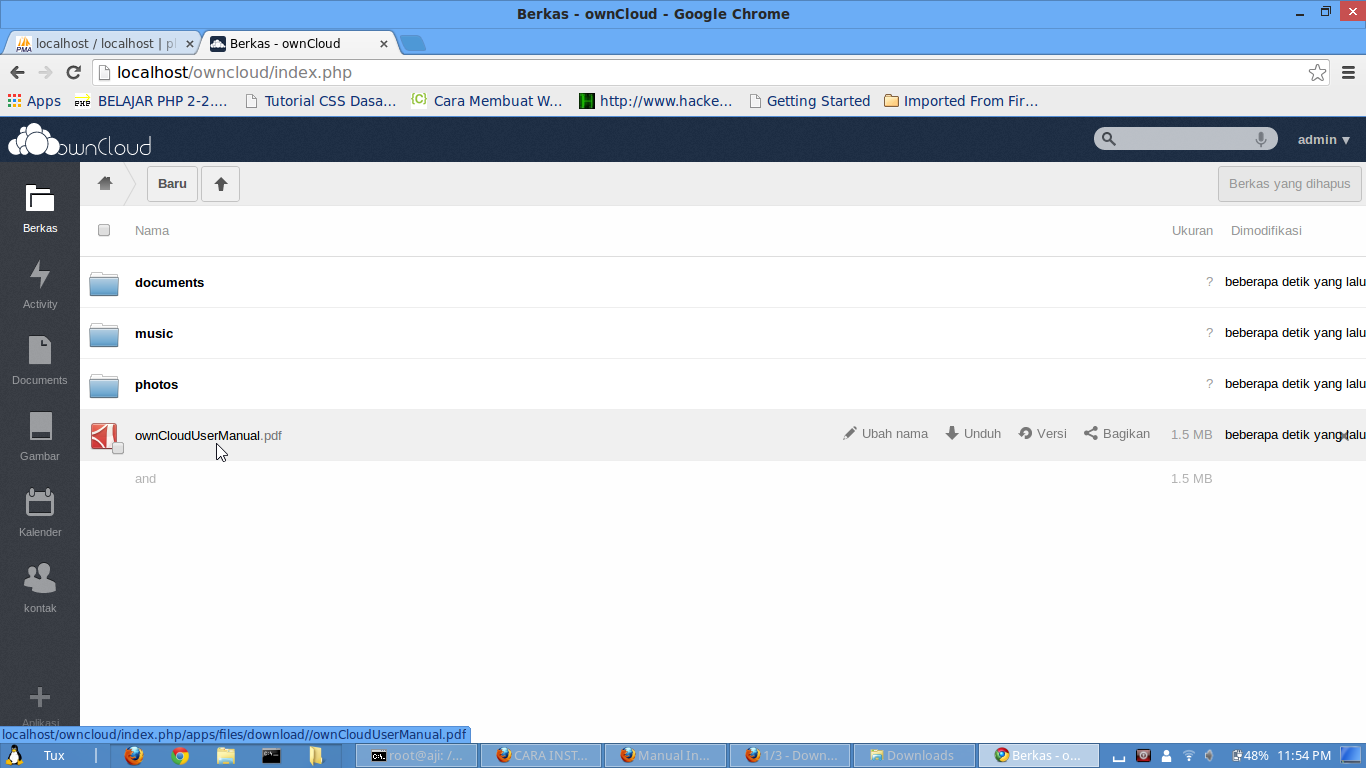1366x768 pixels.
Task: Sort by Dimodifikasi column header
Action: click(1266, 231)
